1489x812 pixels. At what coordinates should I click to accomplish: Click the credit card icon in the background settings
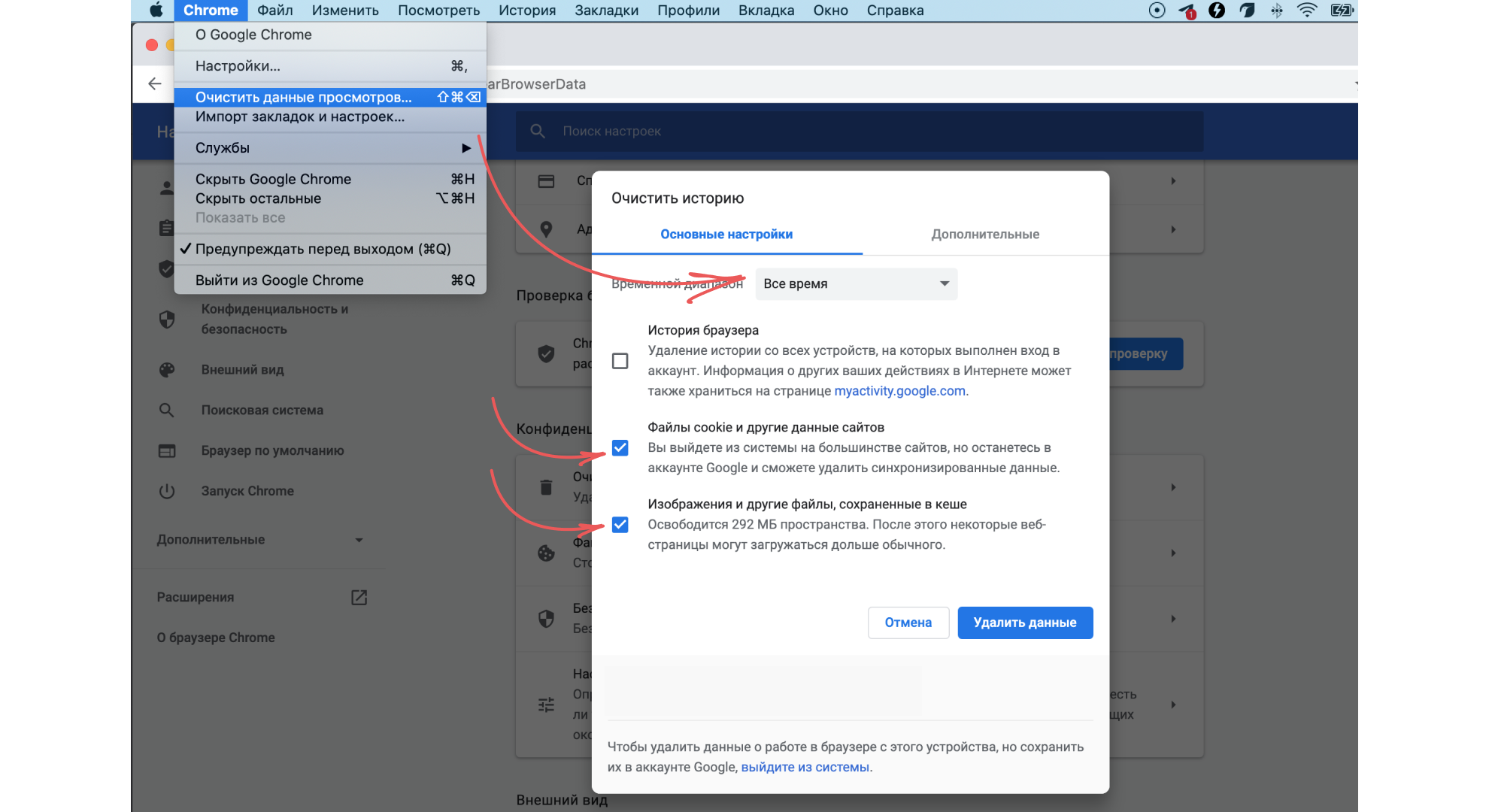[547, 181]
